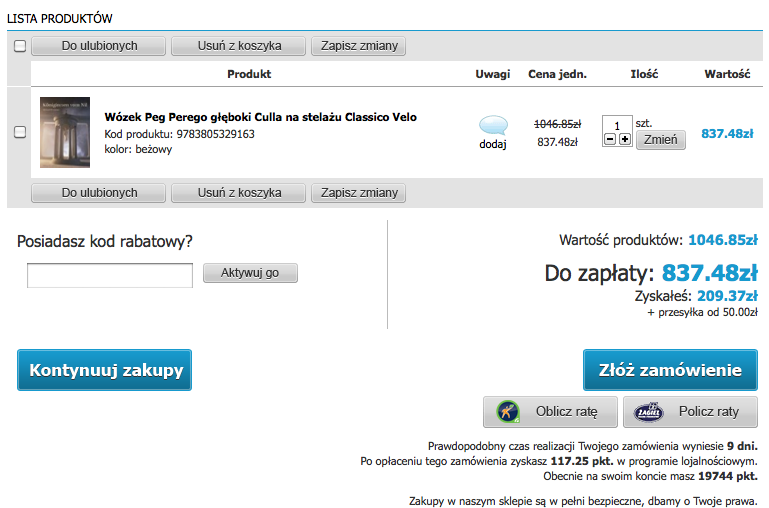Click Aktywuj go to apply discount code
Image resolution: width=769 pixels, height=508 pixels.
coord(250,273)
